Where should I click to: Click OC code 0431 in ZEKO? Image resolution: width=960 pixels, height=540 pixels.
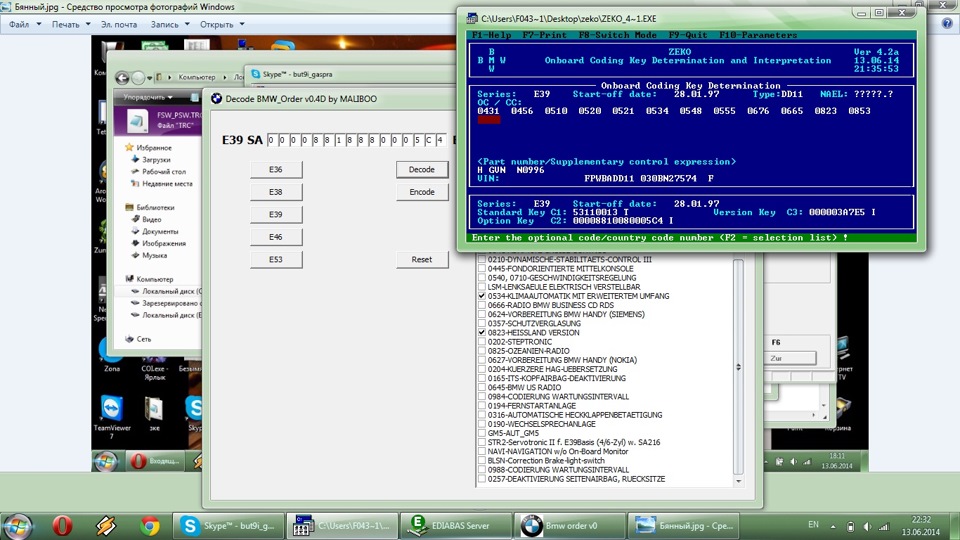489,111
